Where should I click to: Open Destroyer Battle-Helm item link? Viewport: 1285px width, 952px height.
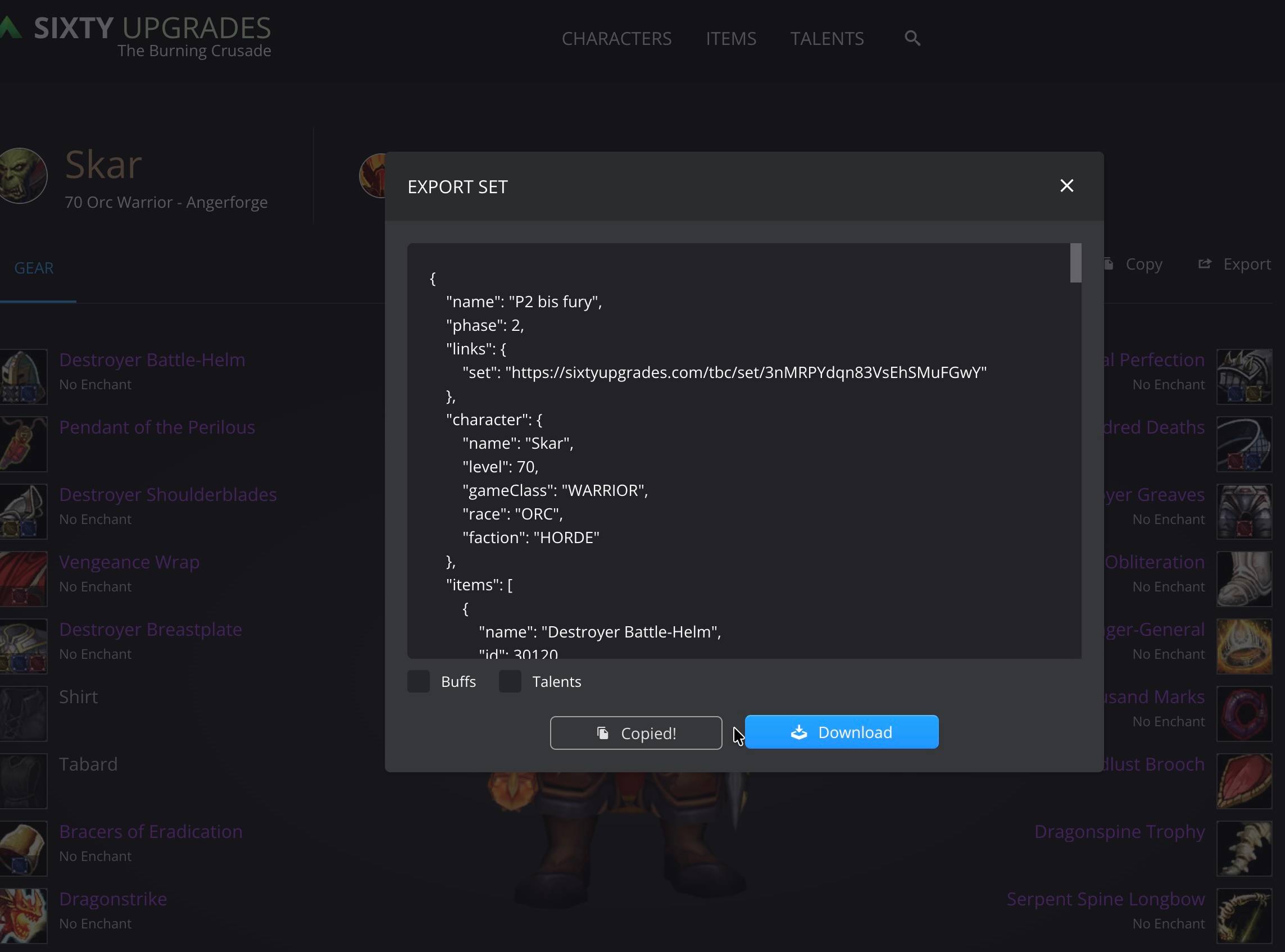click(x=152, y=359)
